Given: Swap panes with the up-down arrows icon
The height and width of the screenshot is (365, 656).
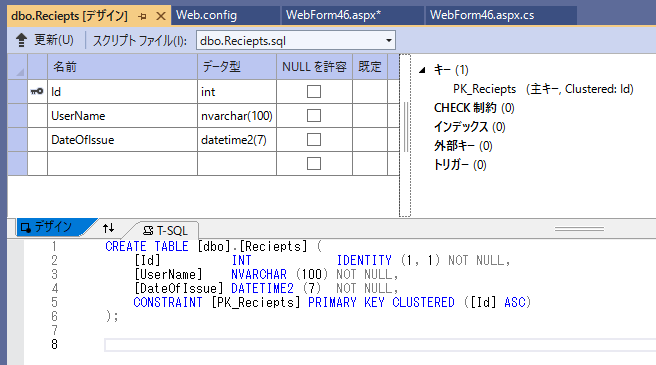Looking at the screenshot, I should point(108,228).
